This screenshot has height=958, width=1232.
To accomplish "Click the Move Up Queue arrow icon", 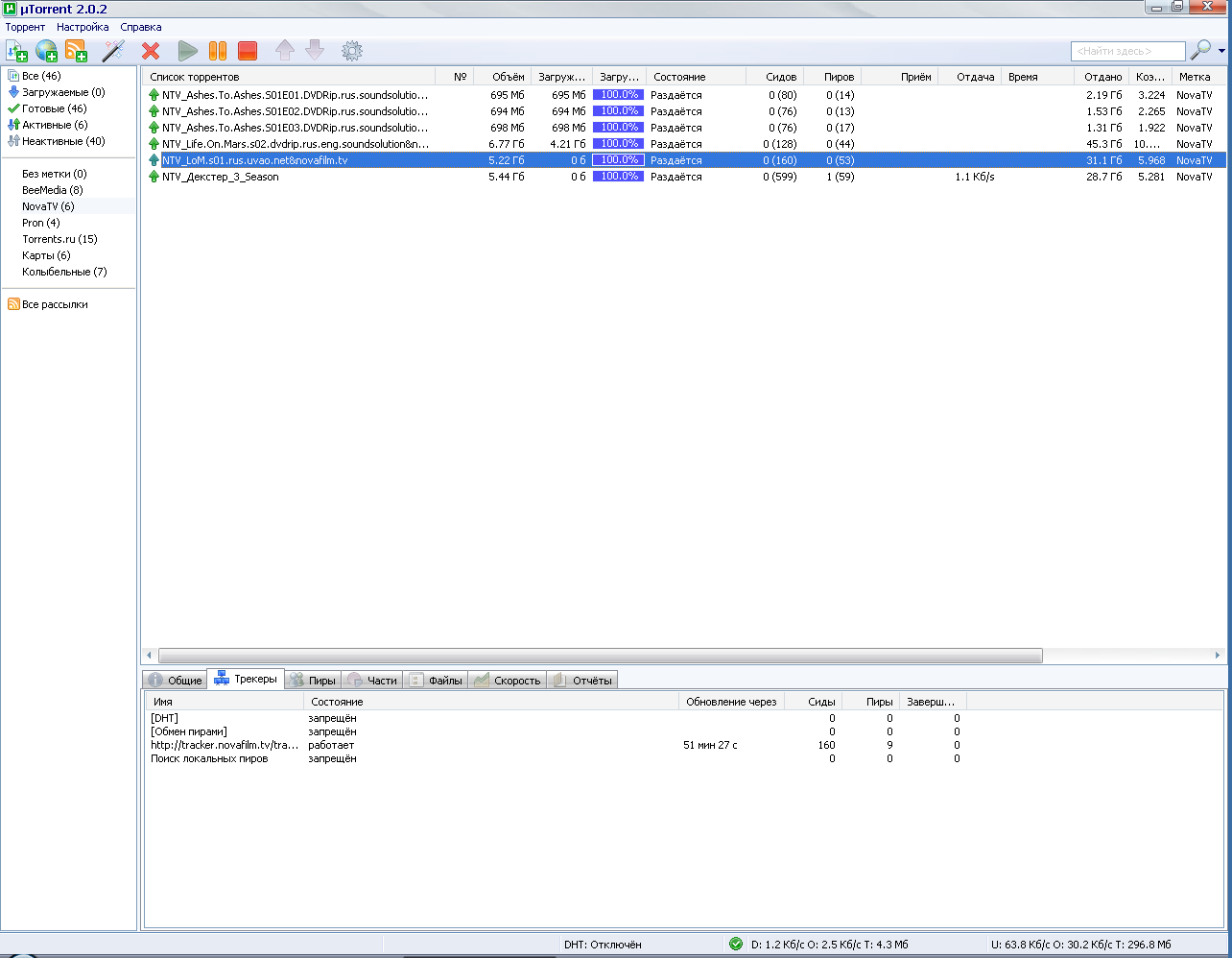I will (x=285, y=51).
